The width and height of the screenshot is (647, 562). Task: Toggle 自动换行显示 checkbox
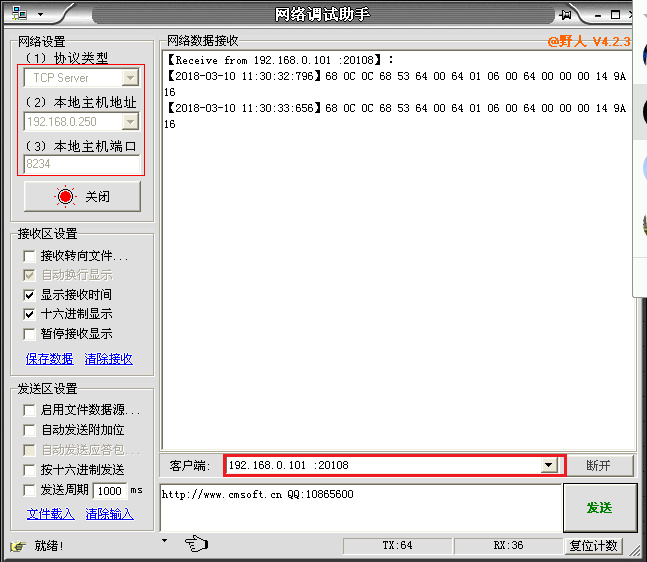point(29,275)
